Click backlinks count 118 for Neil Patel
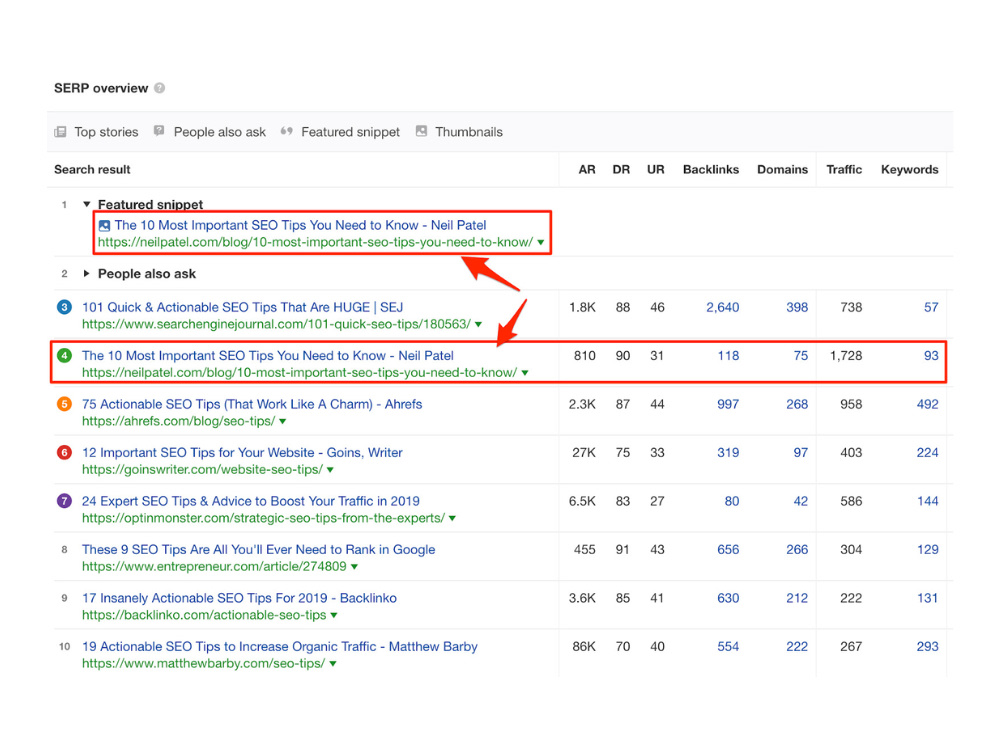1000x750 pixels. click(x=728, y=356)
